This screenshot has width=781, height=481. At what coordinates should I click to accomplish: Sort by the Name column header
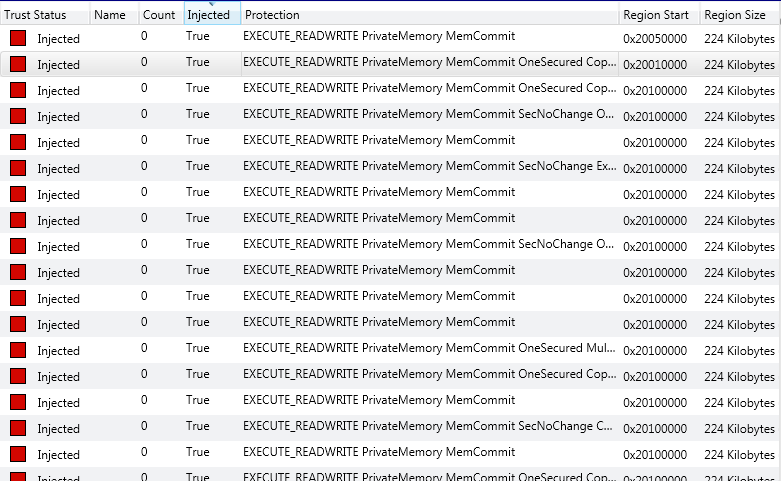pos(114,15)
